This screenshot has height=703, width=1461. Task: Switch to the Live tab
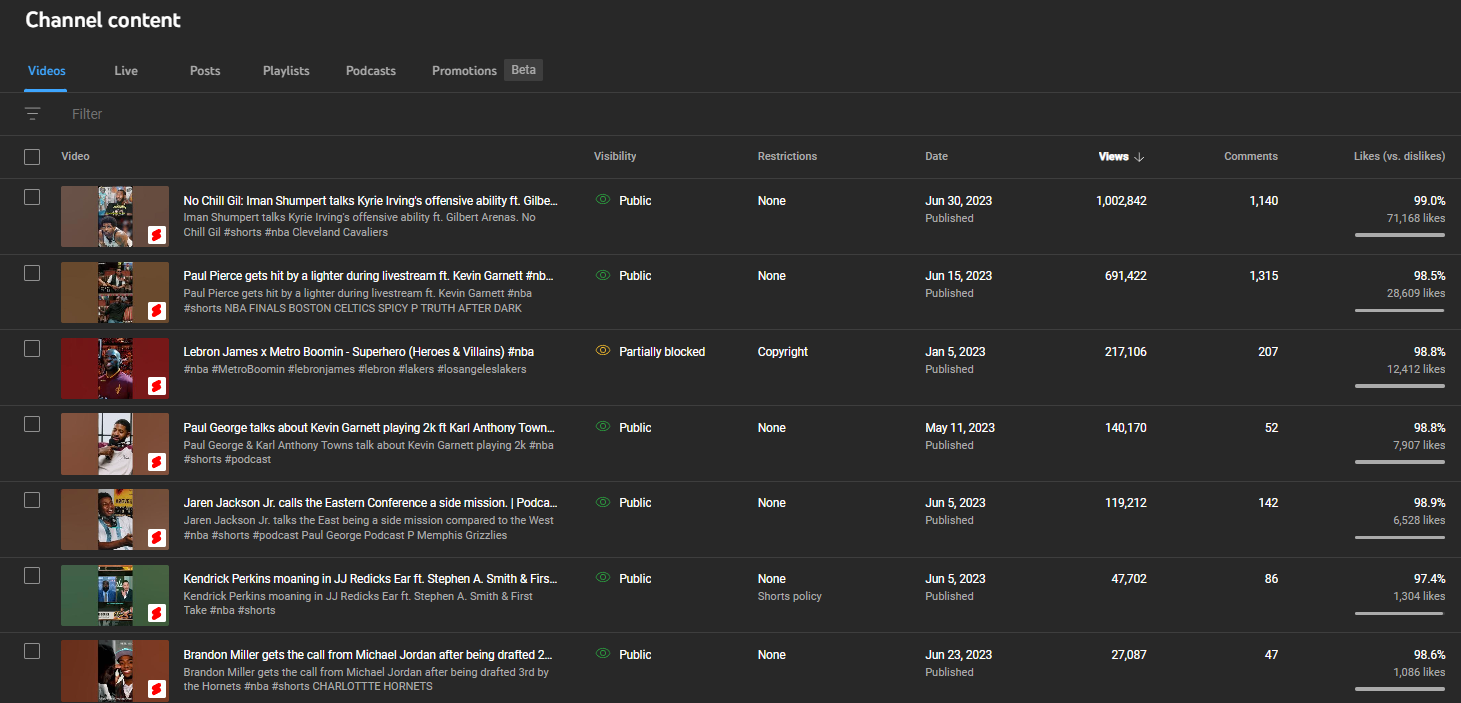point(126,71)
